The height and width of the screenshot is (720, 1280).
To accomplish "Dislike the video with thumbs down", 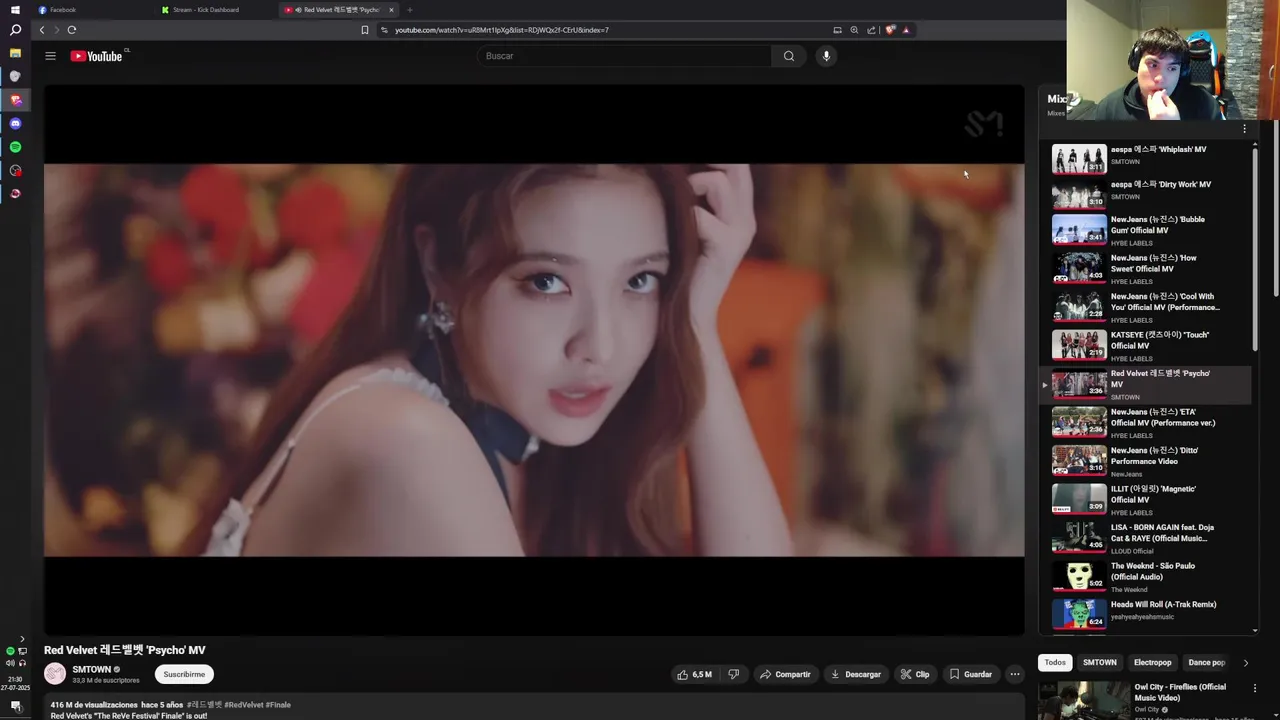I will [x=733, y=674].
